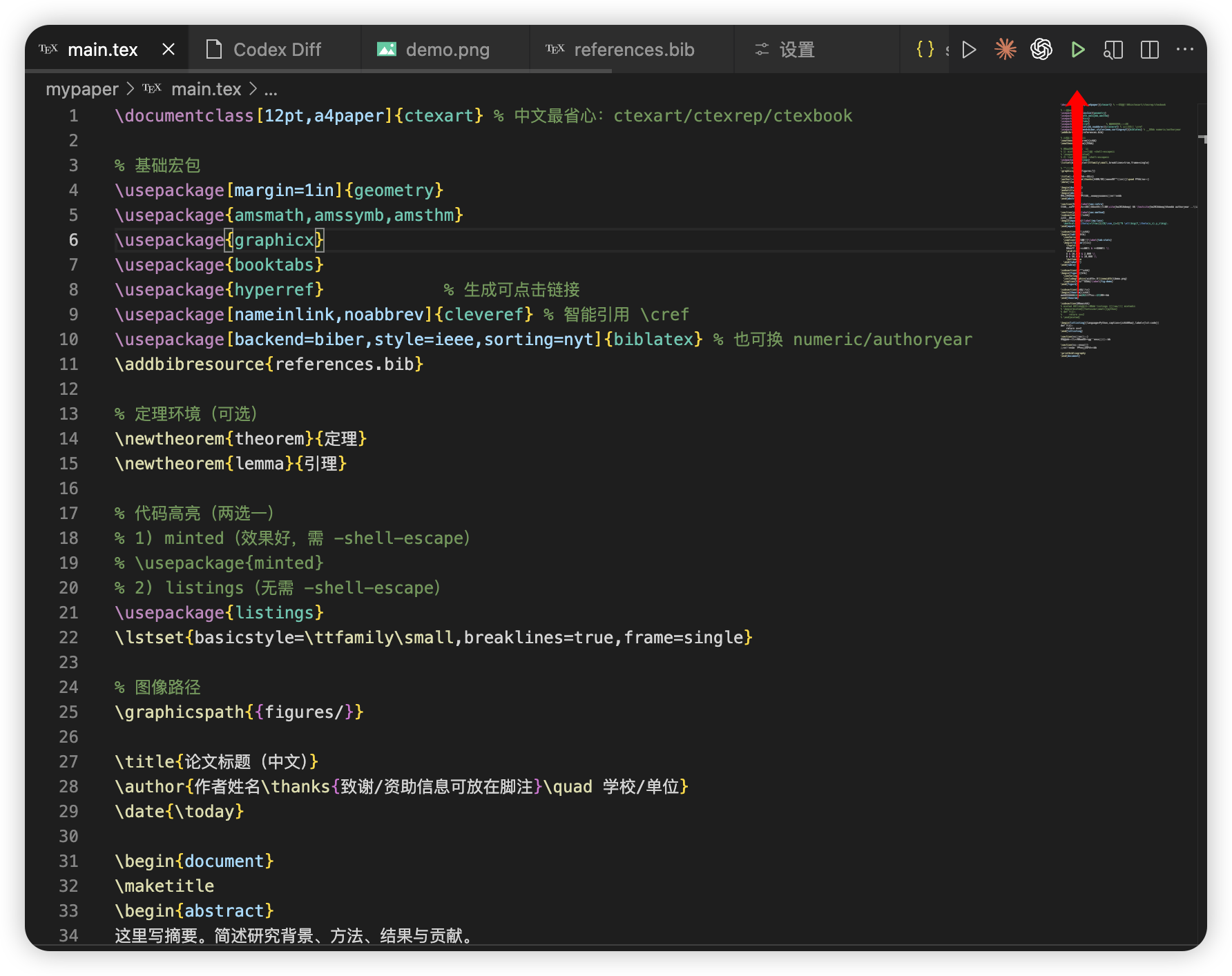
Task: Click the green Build LaTeX project play icon
Action: click(x=1077, y=50)
